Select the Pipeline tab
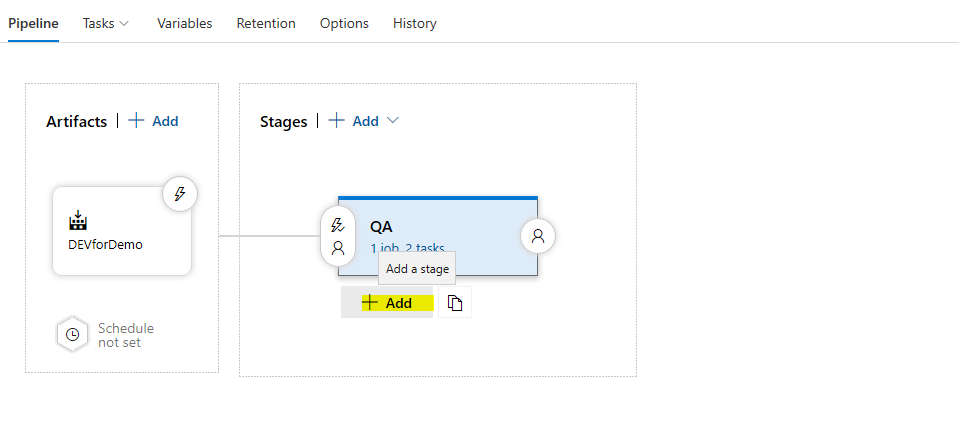This screenshot has height=437, width=959. (34, 23)
